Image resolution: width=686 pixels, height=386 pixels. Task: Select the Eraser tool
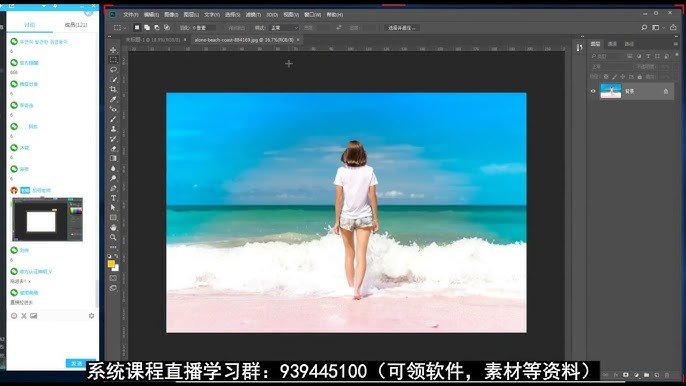tap(113, 148)
